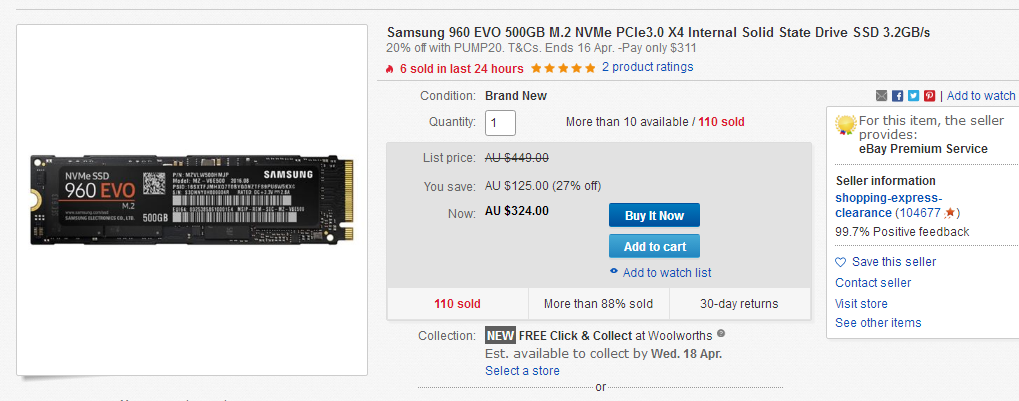Share listing on Twitter icon
This screenshot has width=1019, height=401.
[x=914, y=96]
